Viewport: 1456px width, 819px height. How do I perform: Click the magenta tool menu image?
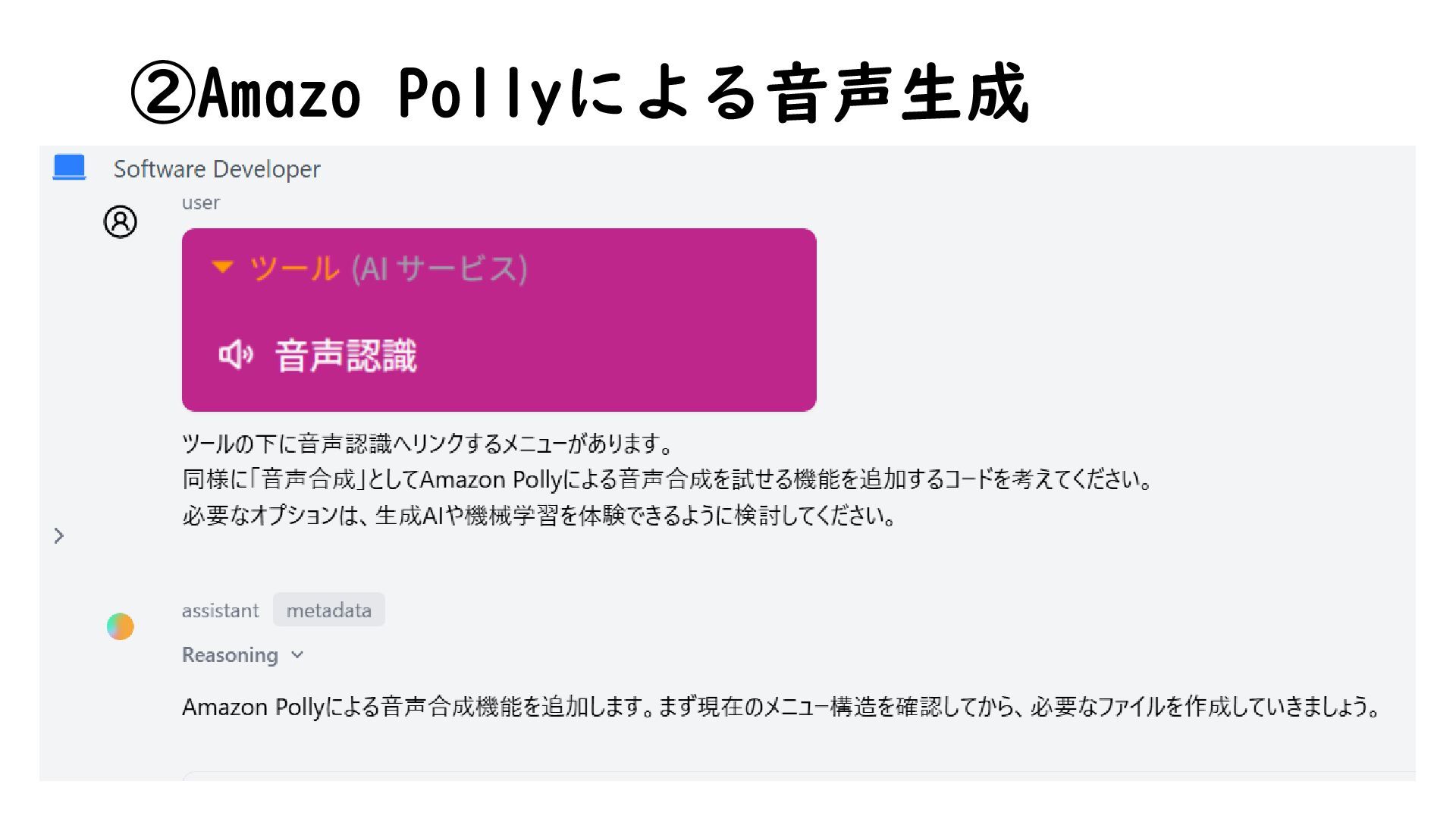point(499,320)
